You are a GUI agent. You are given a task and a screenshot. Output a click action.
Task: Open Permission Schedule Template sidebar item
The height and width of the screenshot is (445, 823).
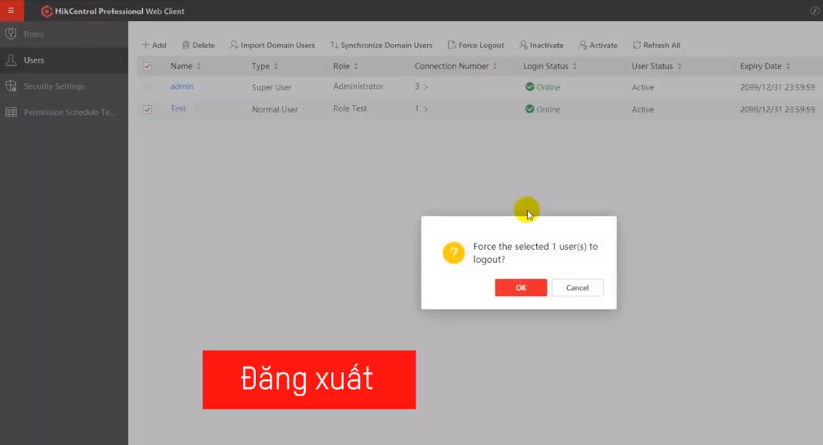pos(64,112)
